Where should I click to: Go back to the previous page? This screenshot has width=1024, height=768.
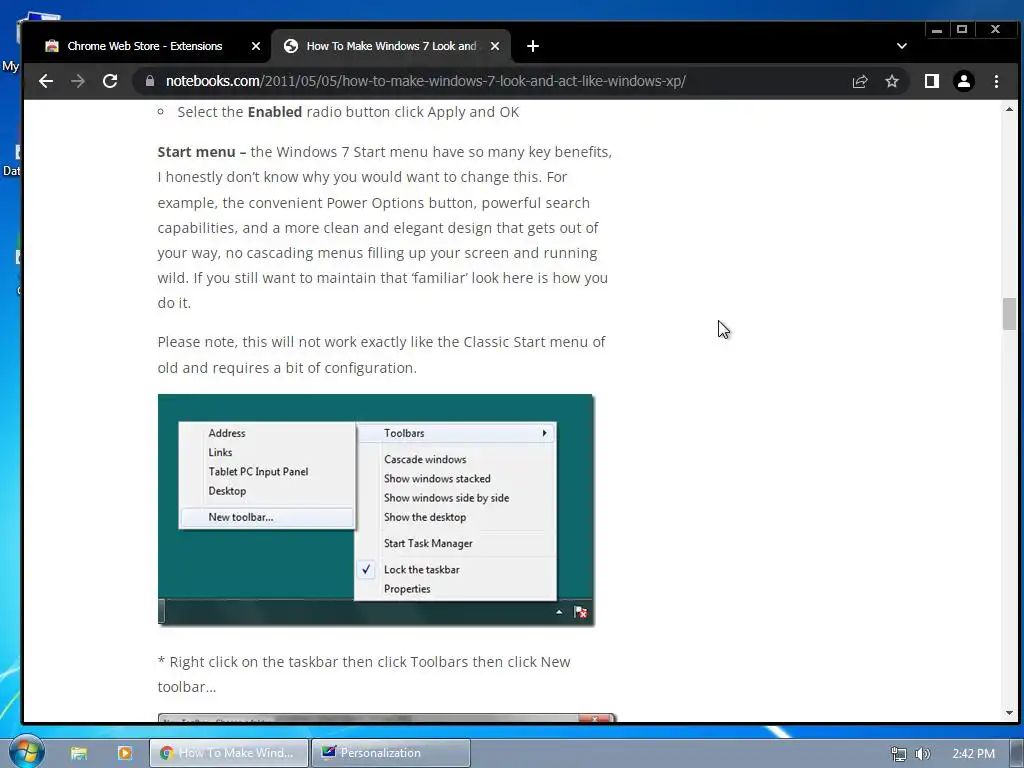click(46, 81)
